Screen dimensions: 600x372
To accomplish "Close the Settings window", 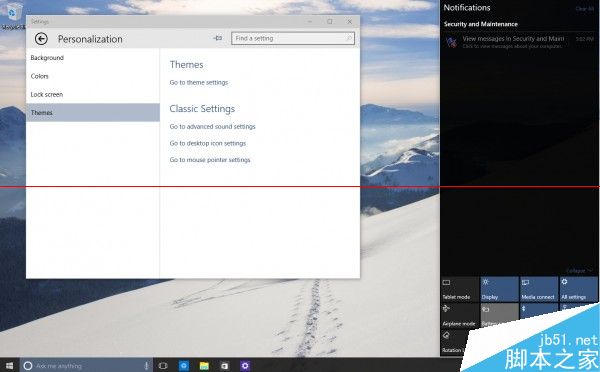I will 349,22.
